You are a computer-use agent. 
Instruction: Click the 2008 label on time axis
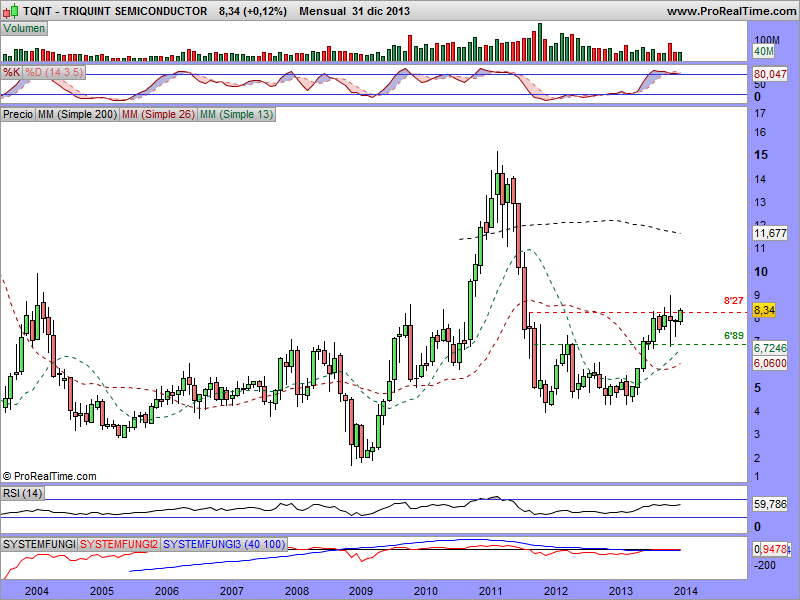(296, 591)
